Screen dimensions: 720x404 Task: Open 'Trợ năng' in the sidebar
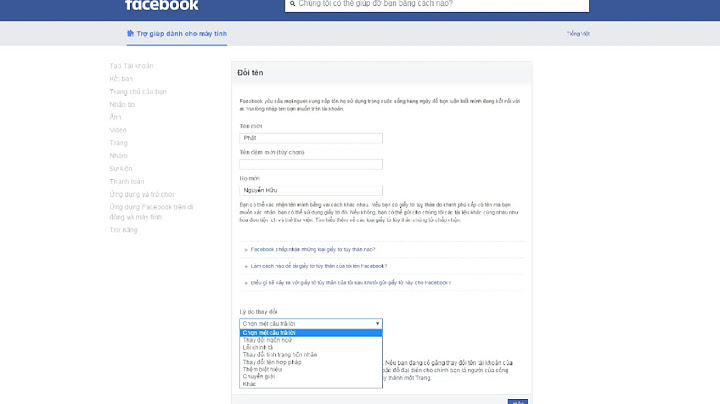124,230
